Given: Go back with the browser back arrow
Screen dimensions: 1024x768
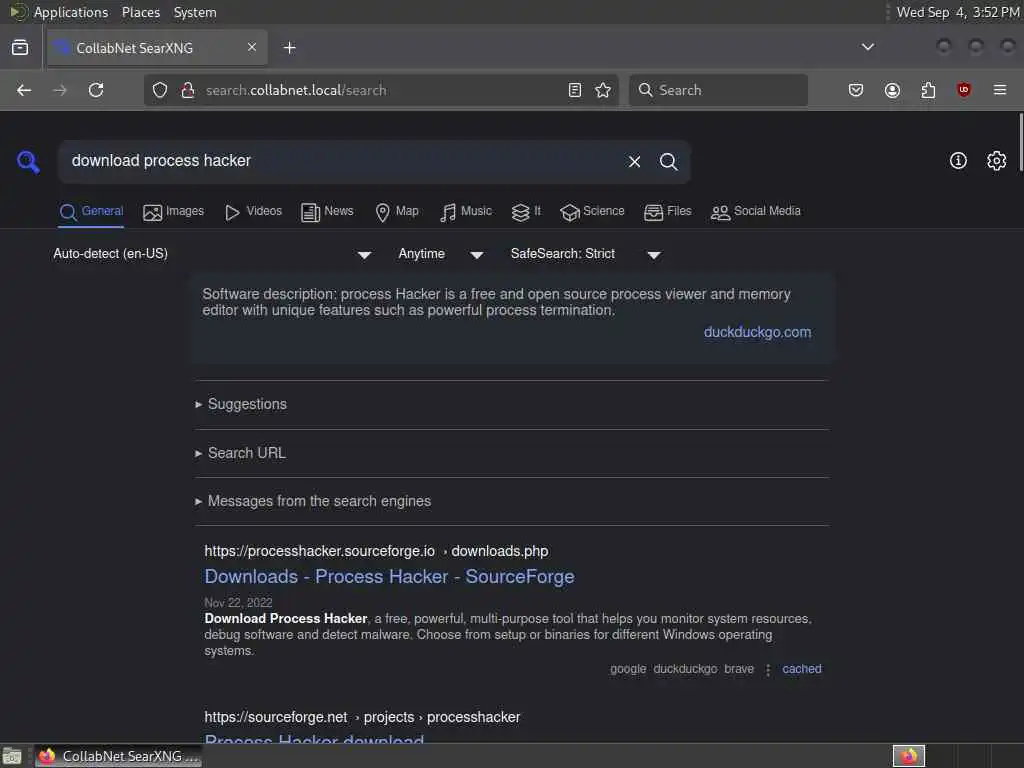Looking at the screenshot, I should 24,90.
